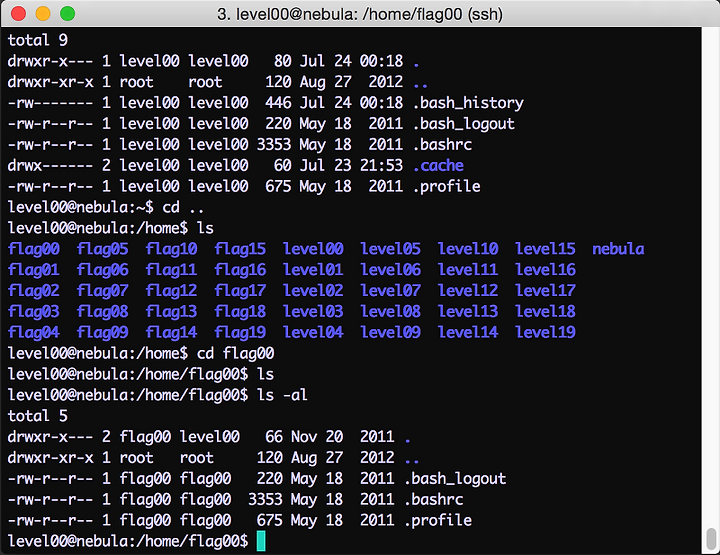Click the level07 directory name
The height and width of the screenshot is (555, 720).
click(391, 290)
